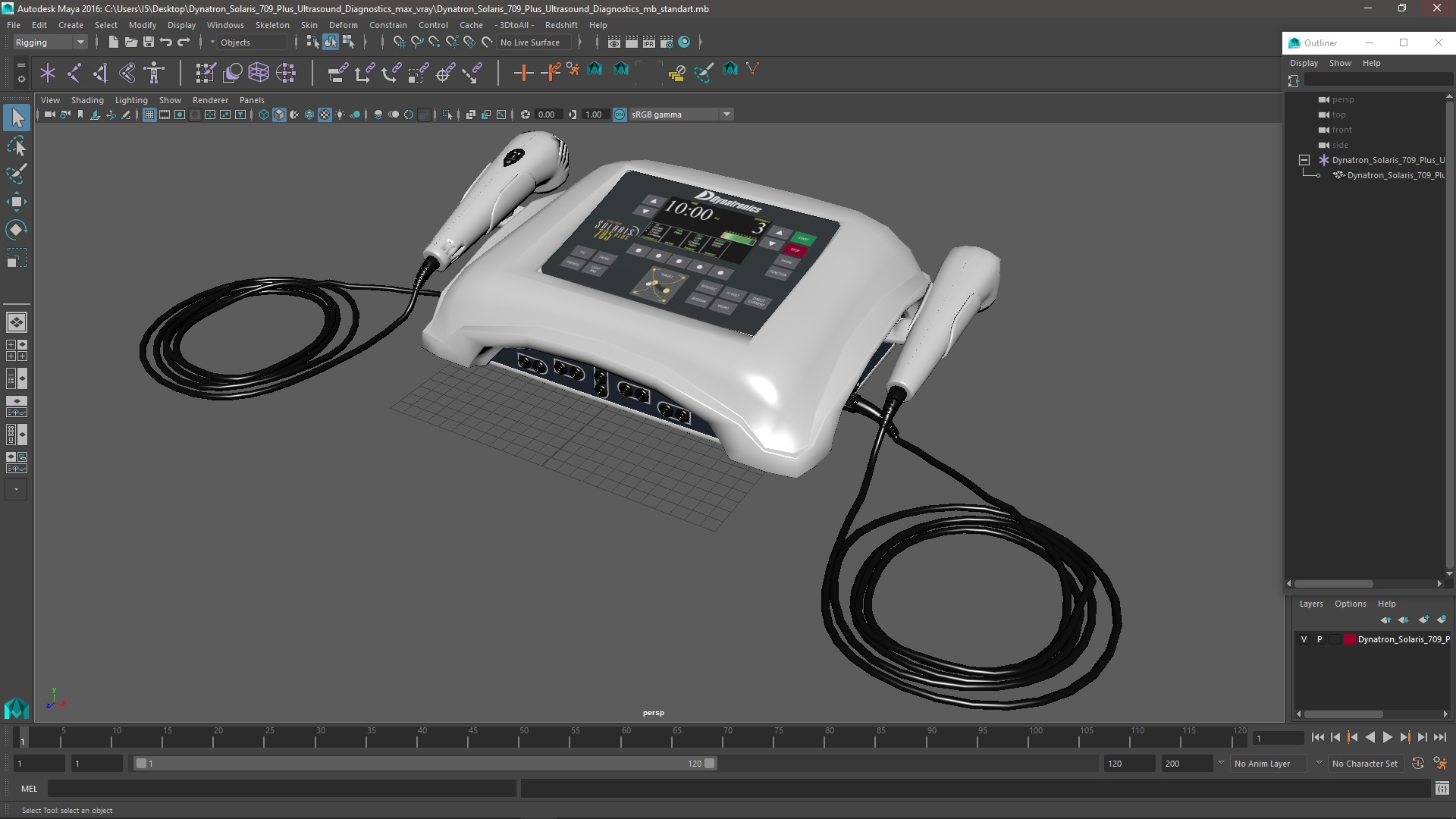Click the HumanIK character shelf icon

pyautogui.click(x=154, y=73)
